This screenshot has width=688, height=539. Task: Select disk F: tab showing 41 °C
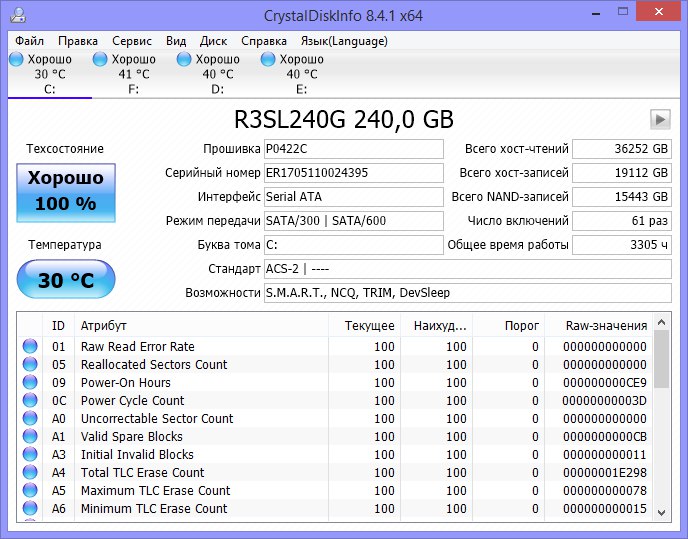(x=133, y=74)
